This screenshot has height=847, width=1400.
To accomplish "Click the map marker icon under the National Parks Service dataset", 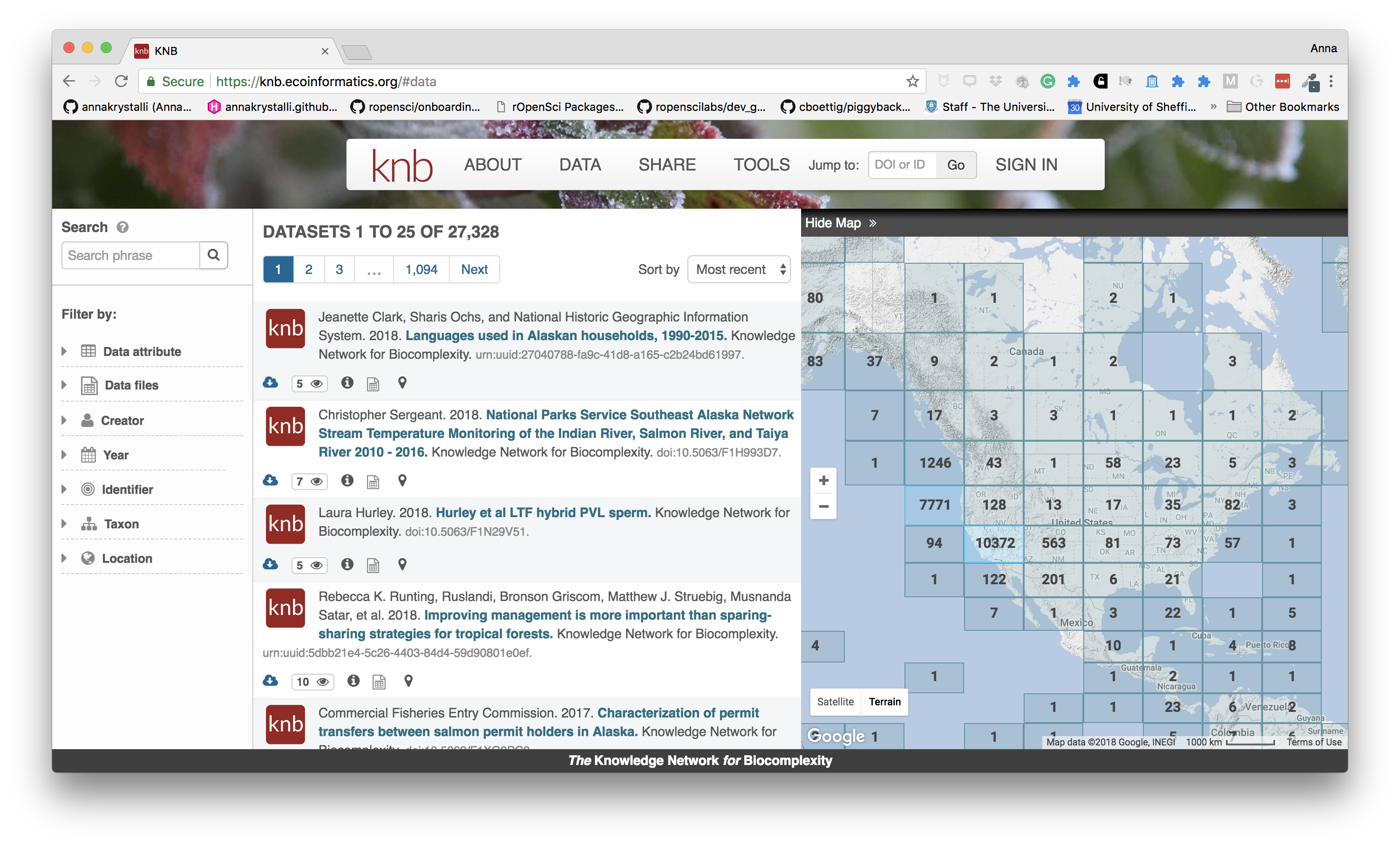I will pyautogui.click(x=402, y=481).
